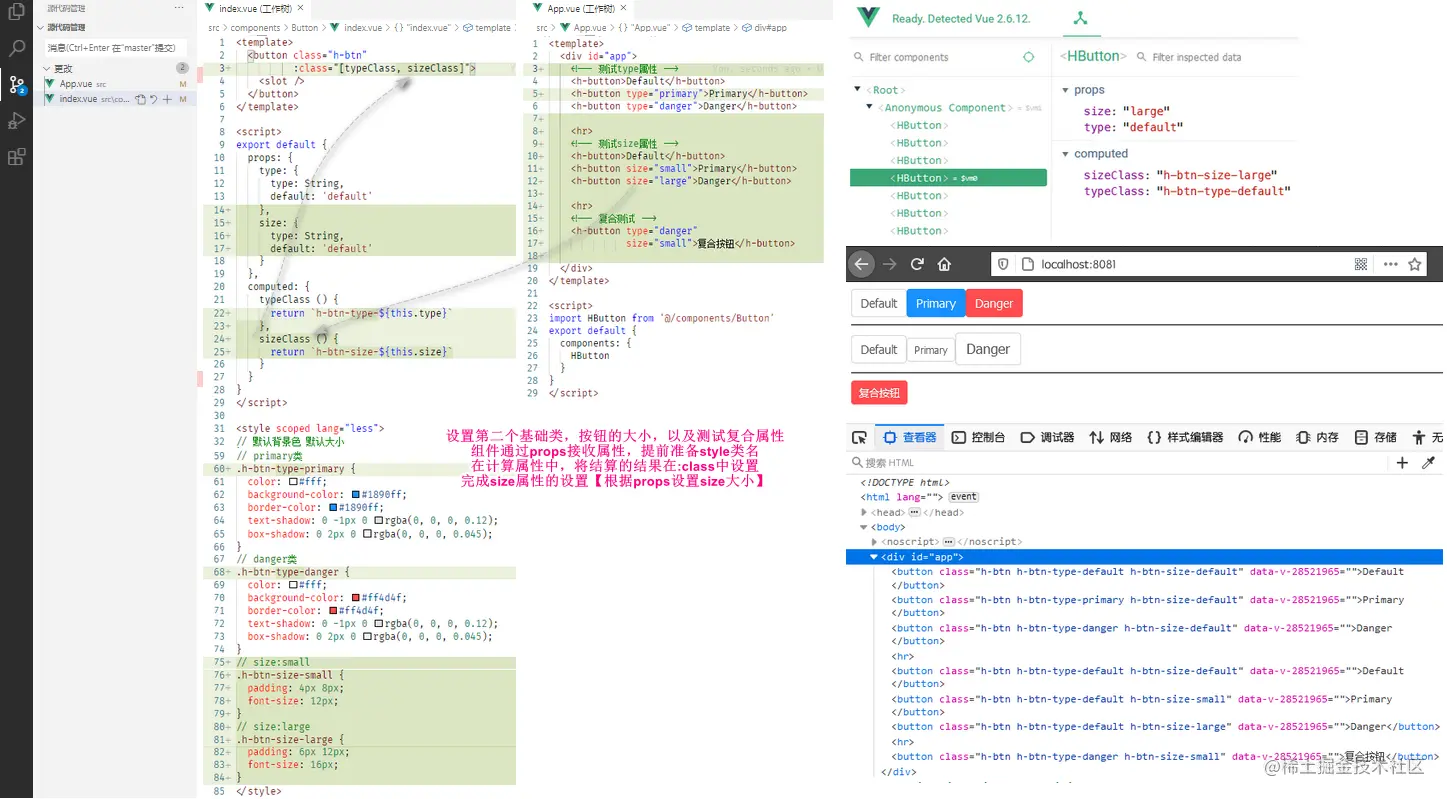The image size is (1447, 799).
Task: Expand the noscript element in the inspector
Action: 875,542
